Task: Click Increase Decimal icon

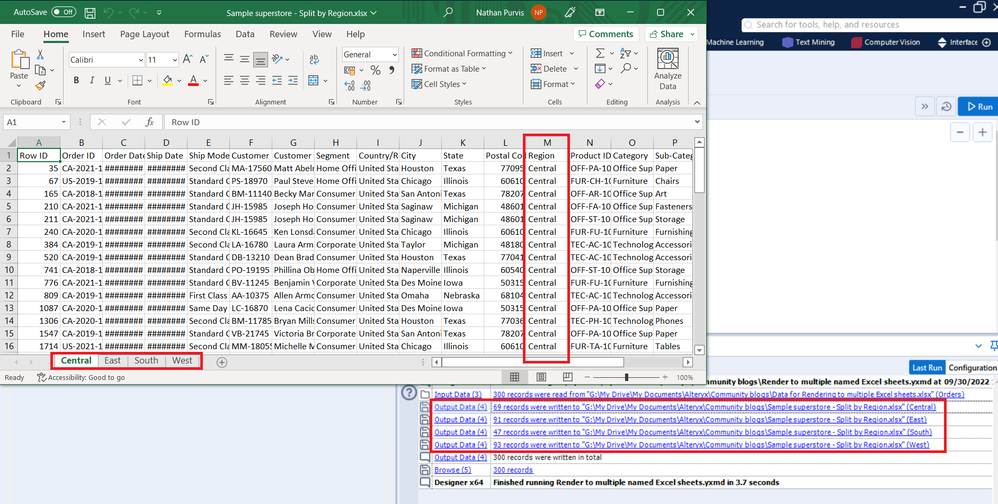Action: coord(349,85)
